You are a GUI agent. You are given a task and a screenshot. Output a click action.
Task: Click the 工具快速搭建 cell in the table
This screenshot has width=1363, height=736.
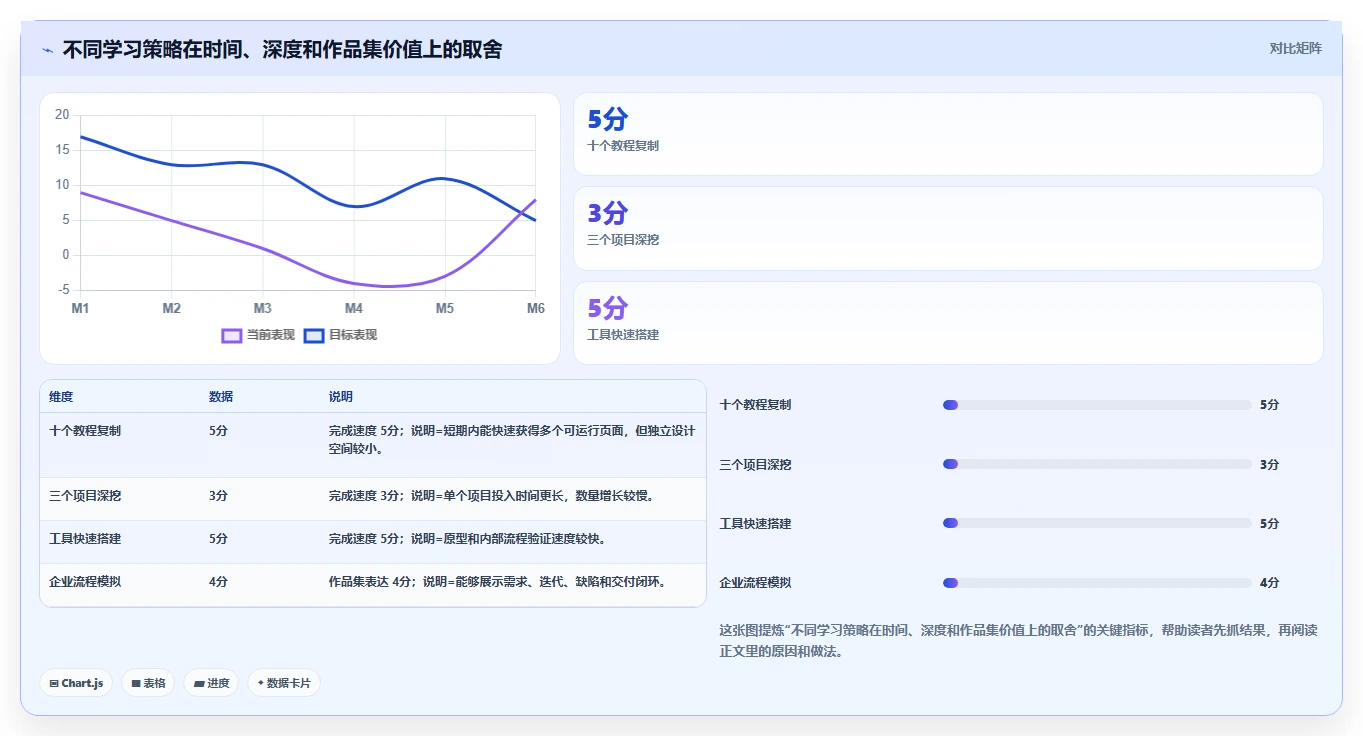click(85, 539)
